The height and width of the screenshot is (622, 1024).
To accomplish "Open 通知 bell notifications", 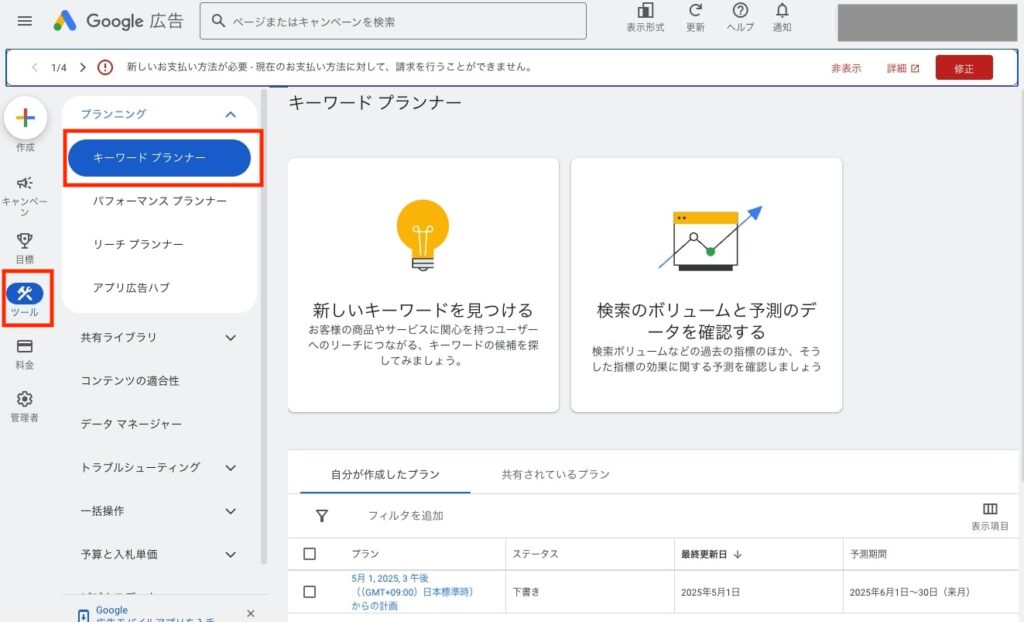I will [x=782, y=12].
